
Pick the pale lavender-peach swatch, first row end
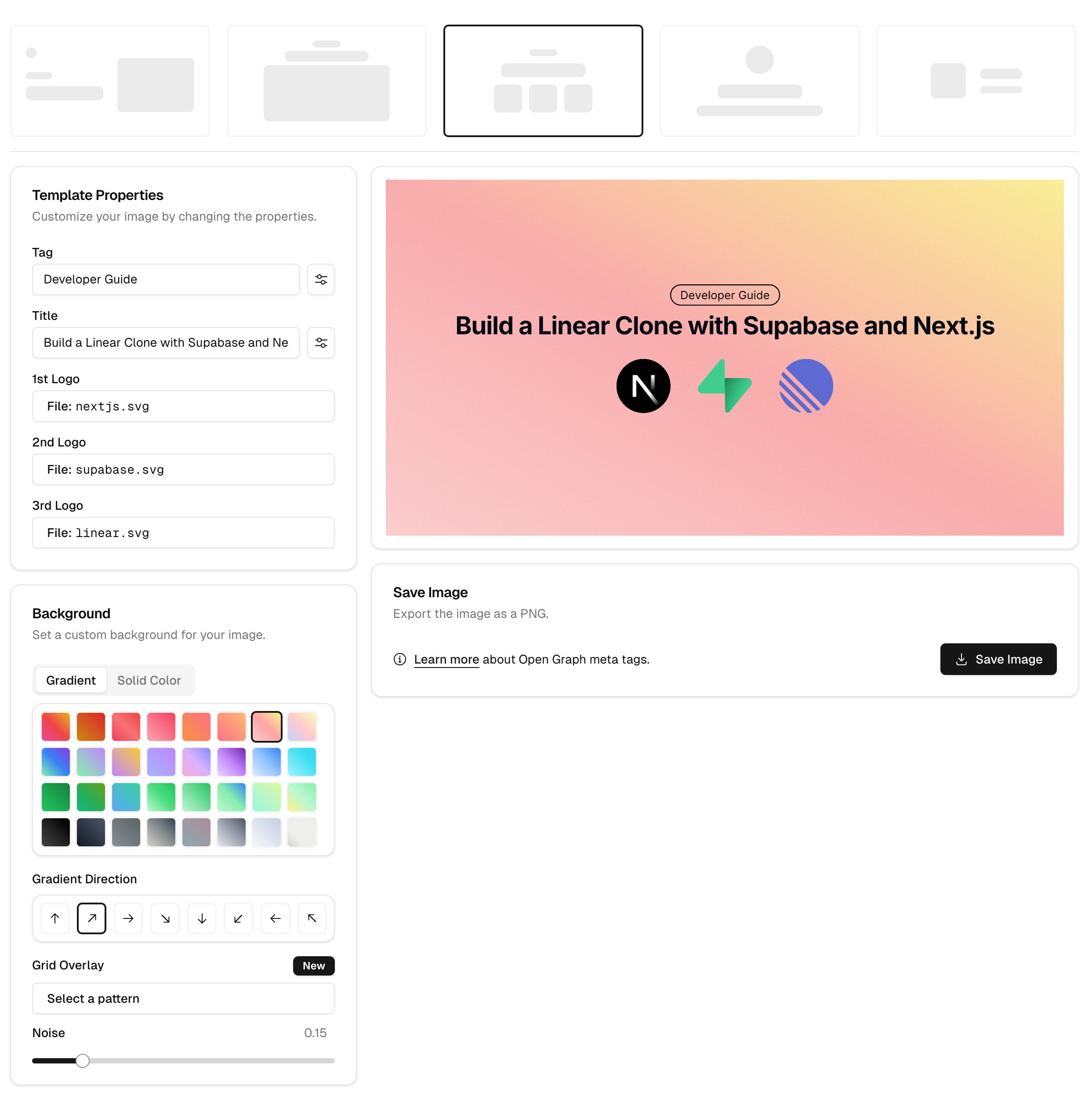pos(301,726)
